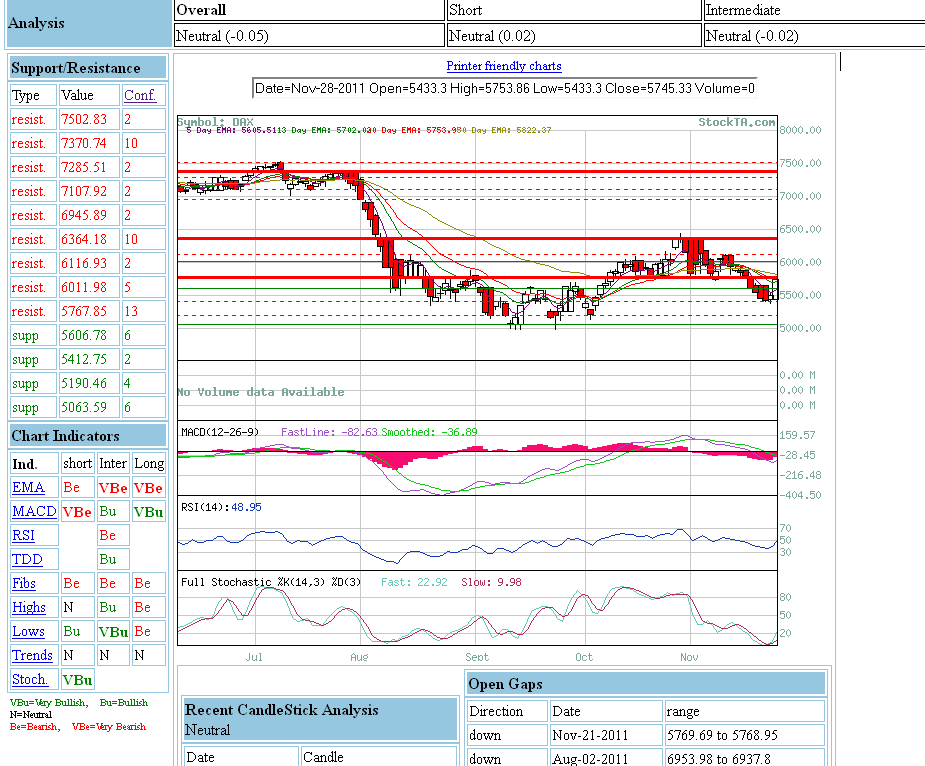Open the TDD indicator link
Screen dimensions: 925x766
coord(25,560)
